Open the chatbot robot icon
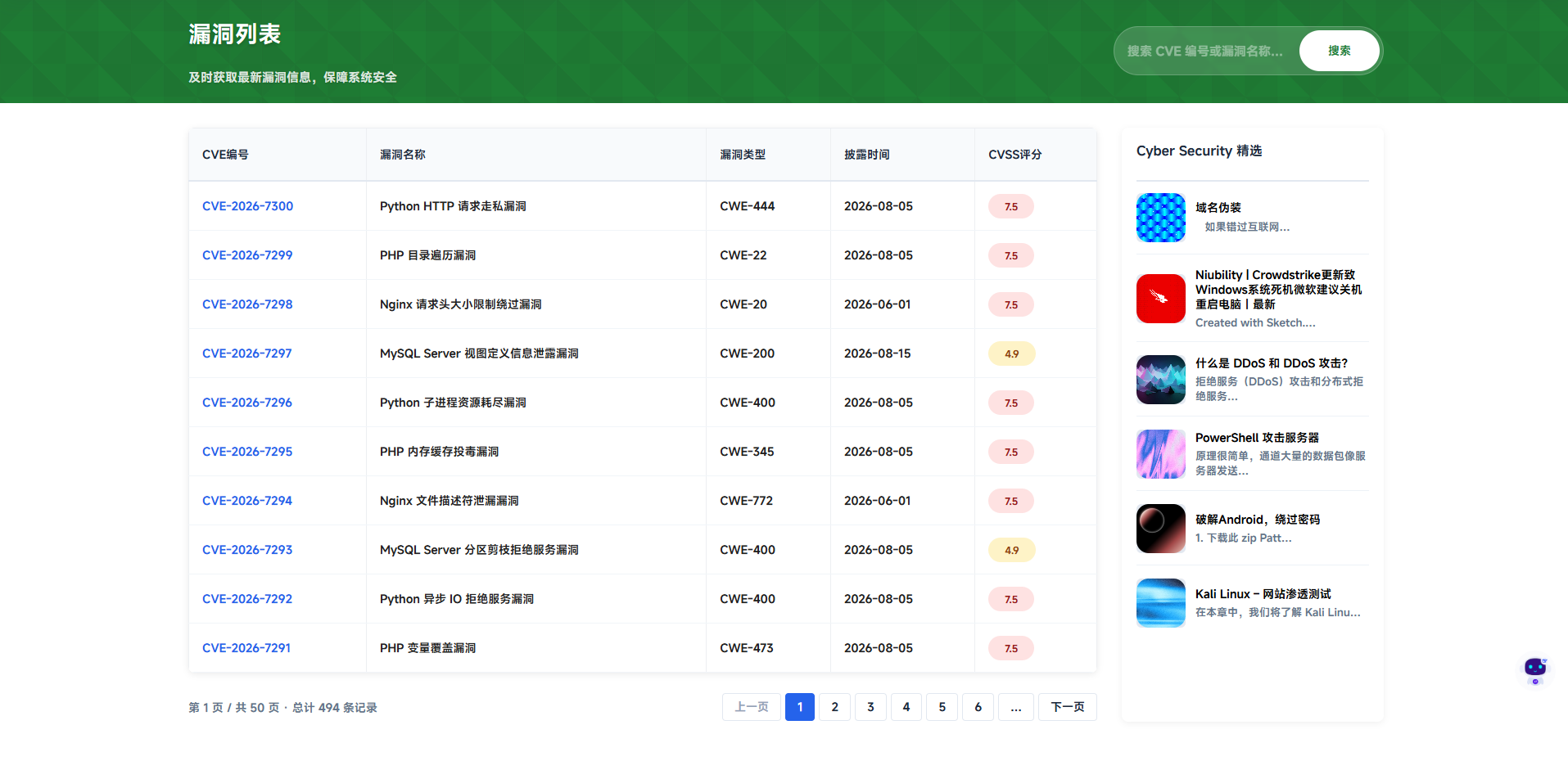 point(1535,670)
